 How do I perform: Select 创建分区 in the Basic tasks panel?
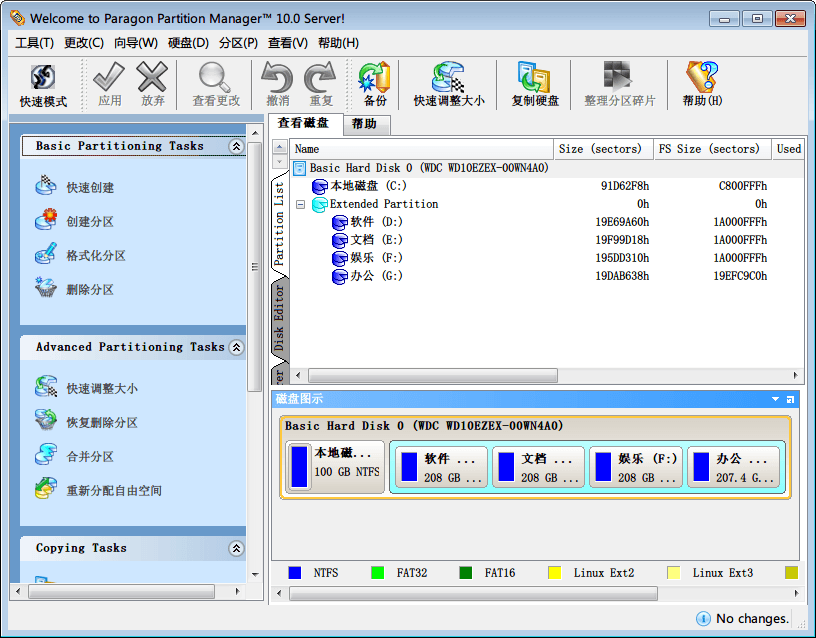[x=90, y=222]
